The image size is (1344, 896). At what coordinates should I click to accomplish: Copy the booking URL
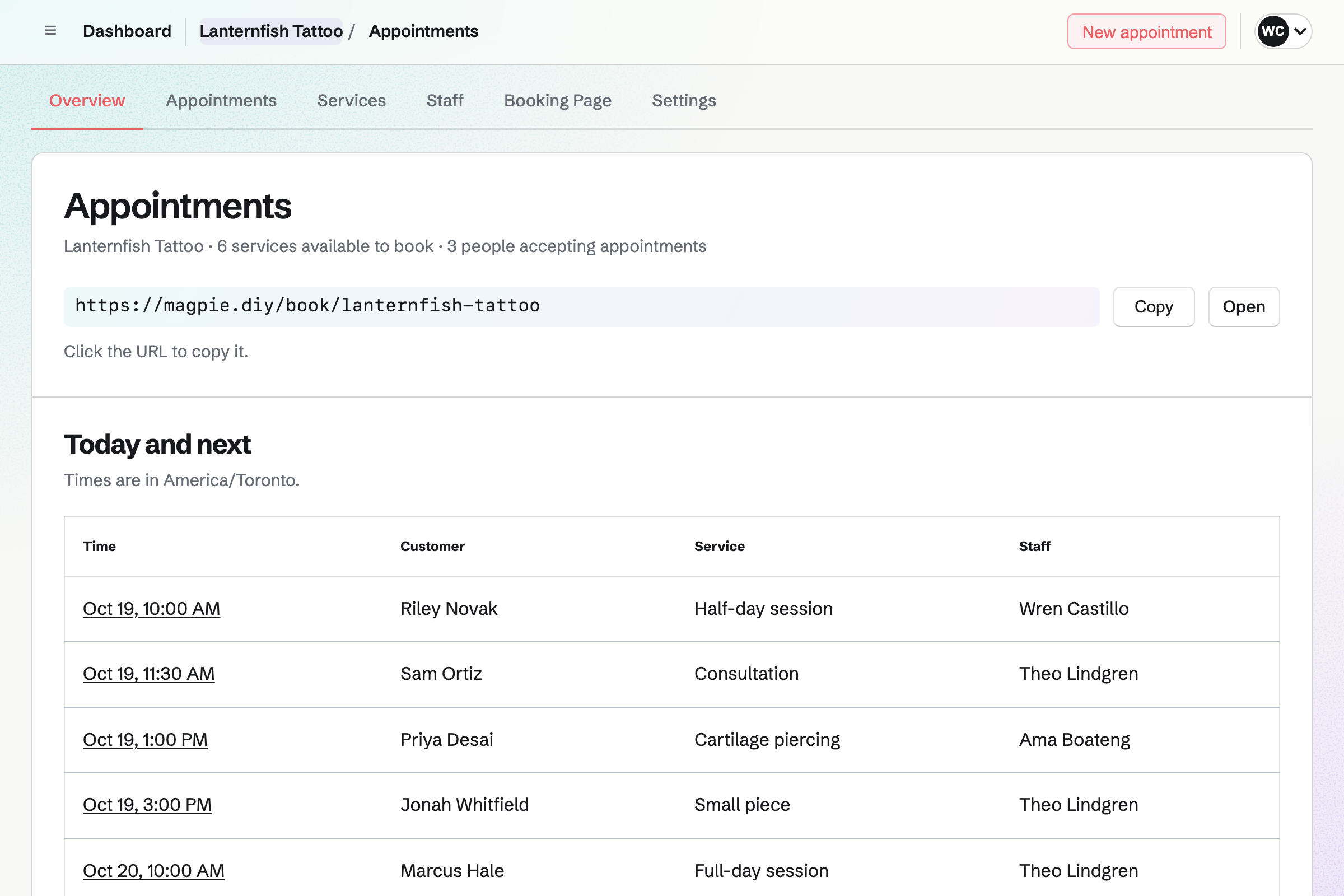coord(1153,307)
